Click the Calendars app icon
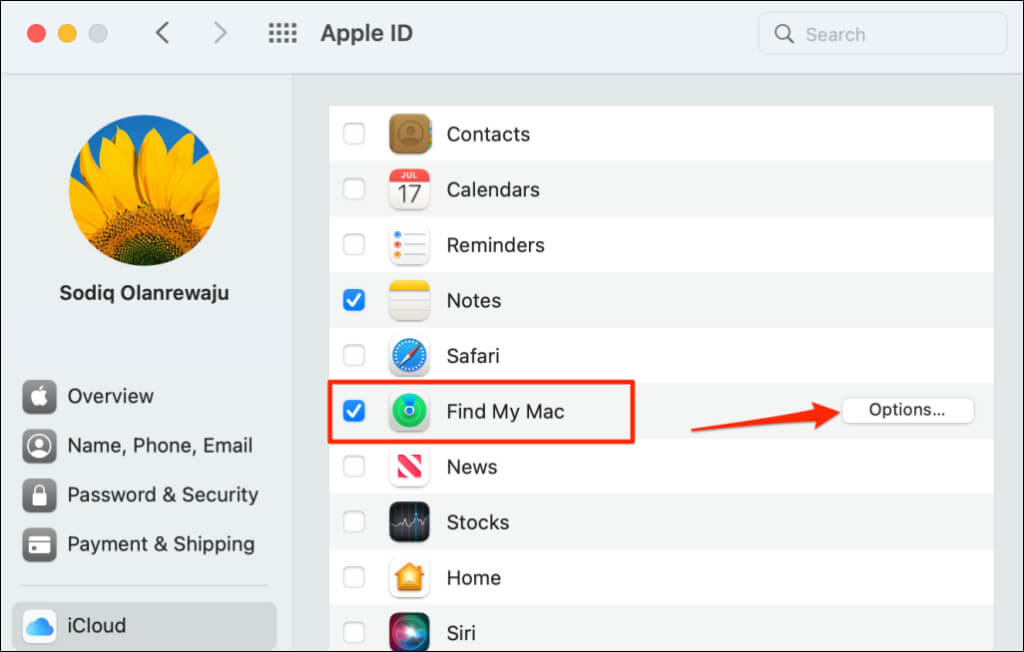 click(409, 189)
